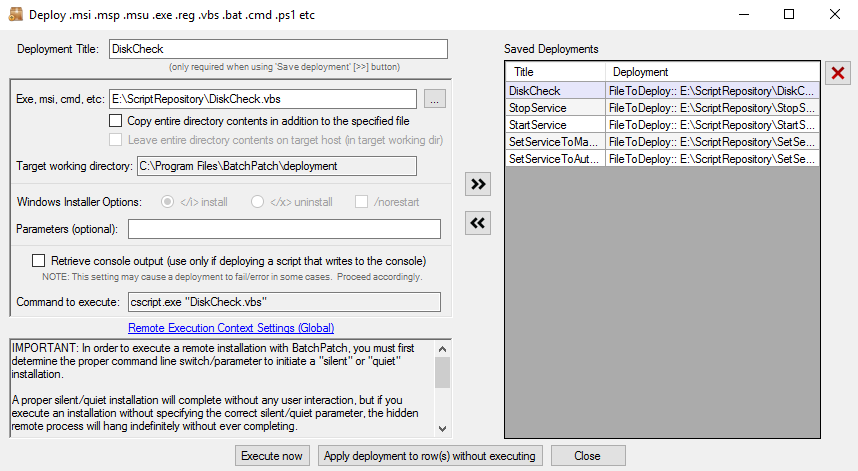
Task: Save deployment using the >> arrow button
Action: tap(478, 184)
